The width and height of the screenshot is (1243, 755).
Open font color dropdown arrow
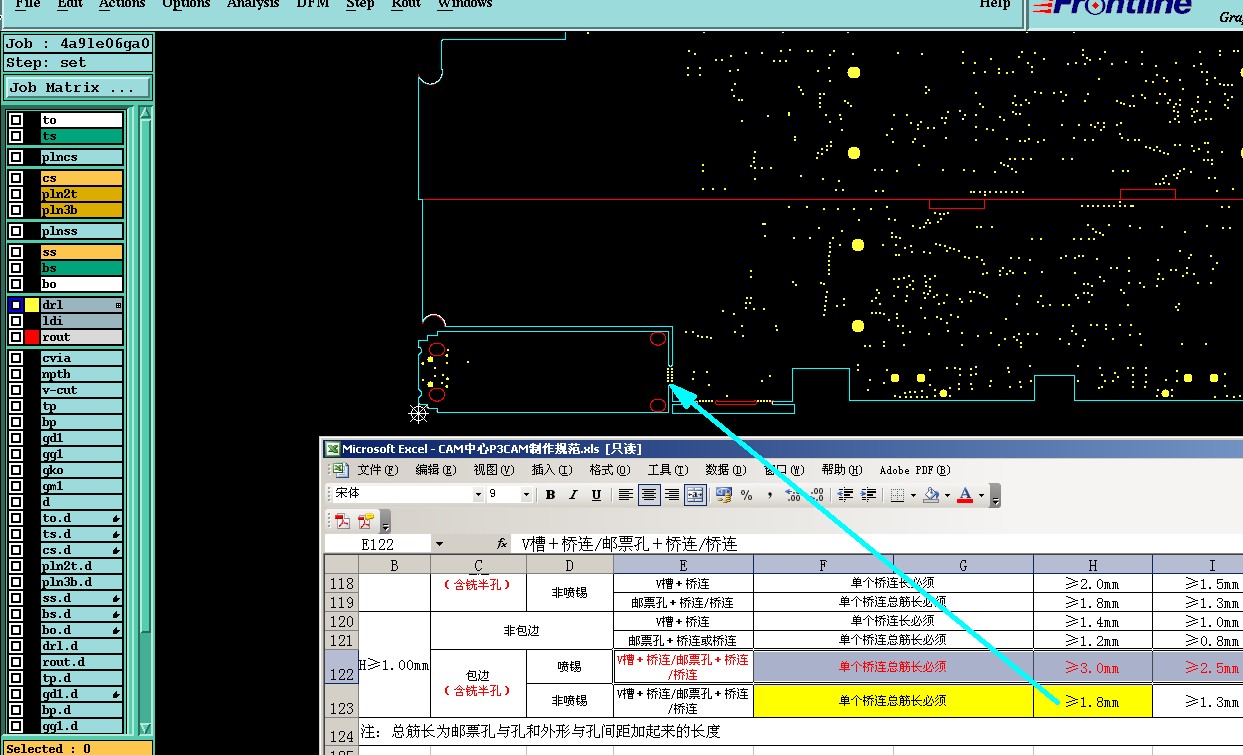click(x=981, y=495)
